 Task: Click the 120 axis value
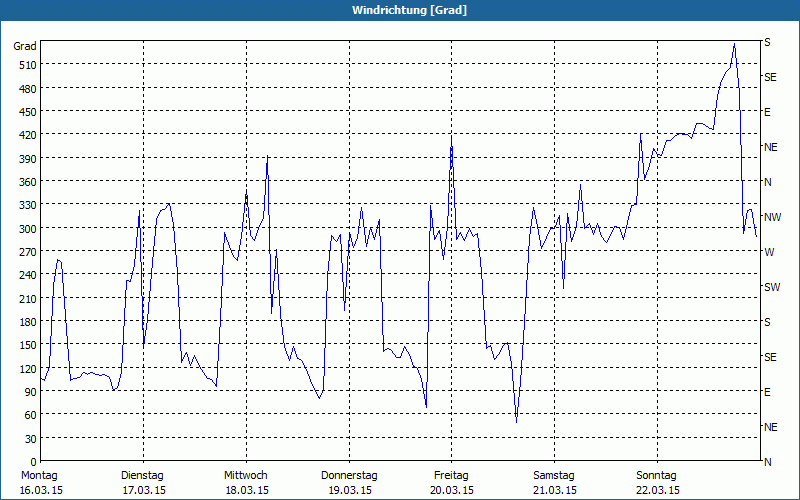[x=28, y=369]
